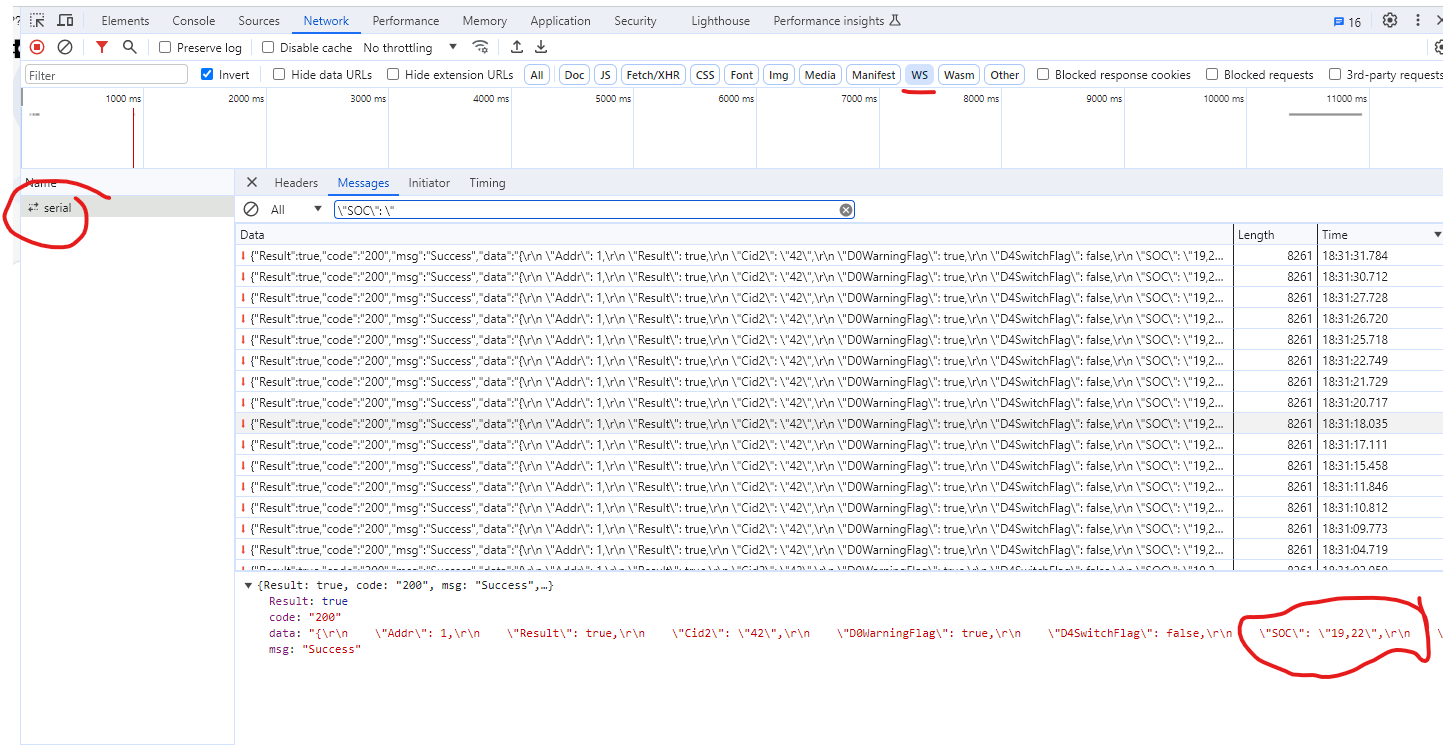The width and height of the screenshot is (1443, 745).
Task: Toggle the device toolbar icon
Action: click(65, 20)
